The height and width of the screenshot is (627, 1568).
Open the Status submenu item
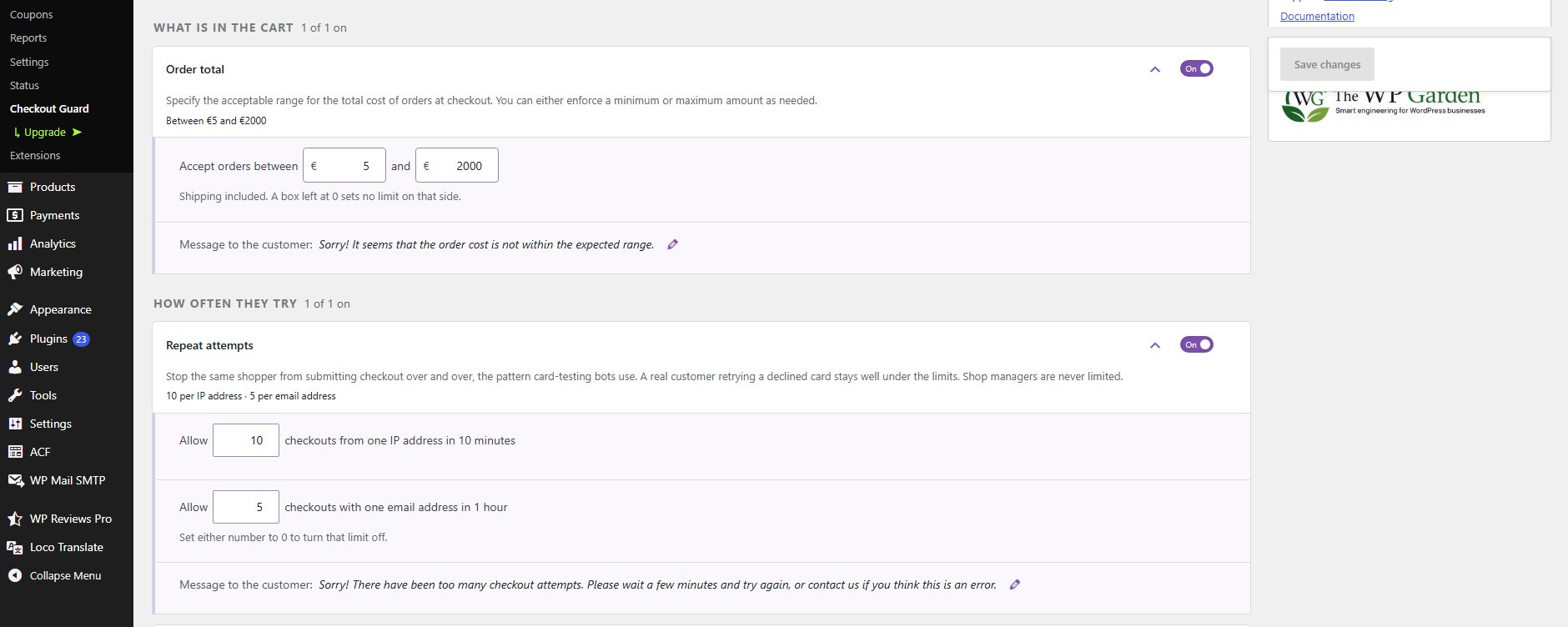[25, 85]
